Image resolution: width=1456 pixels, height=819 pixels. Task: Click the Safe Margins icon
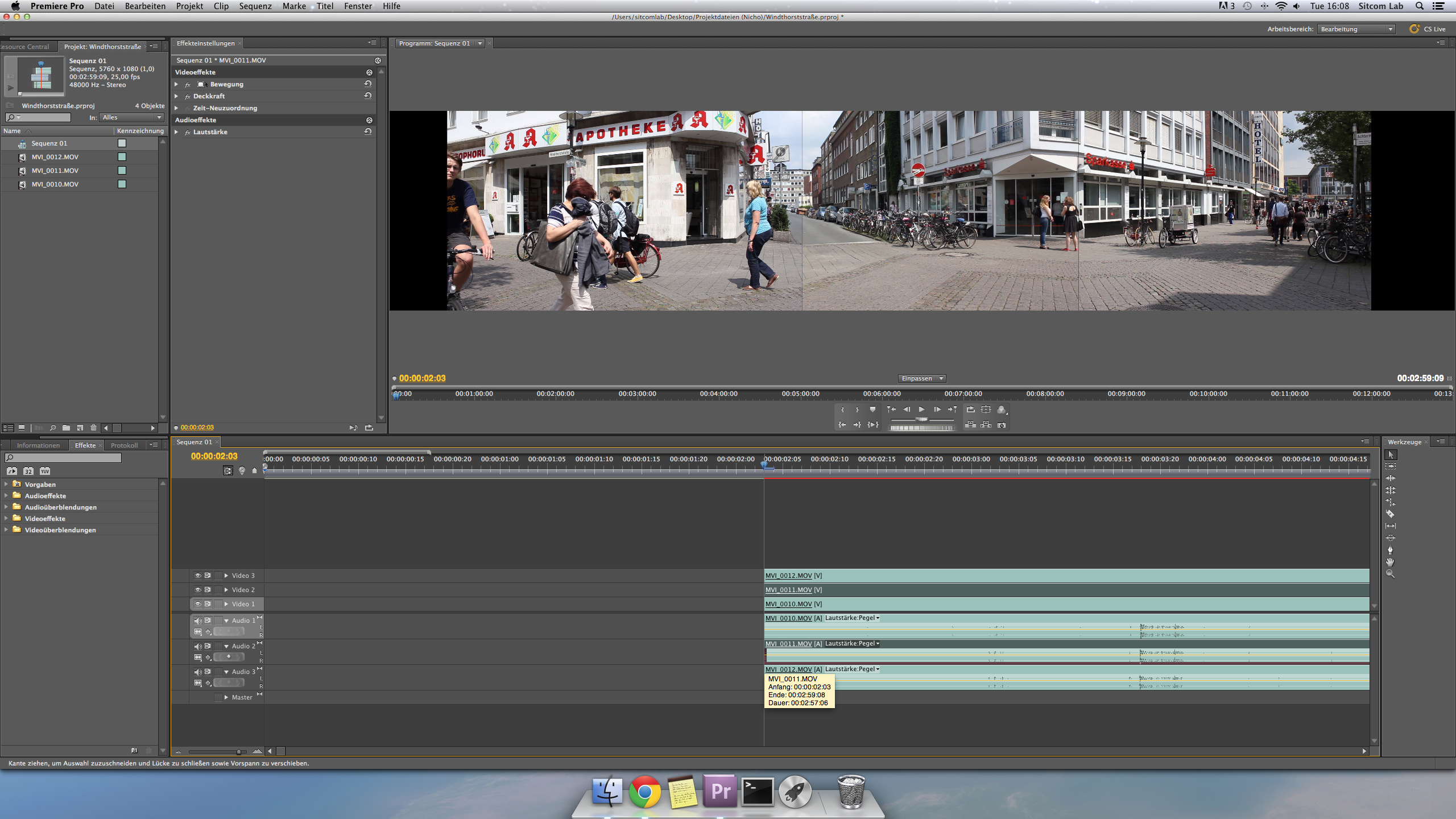(986, 409)
